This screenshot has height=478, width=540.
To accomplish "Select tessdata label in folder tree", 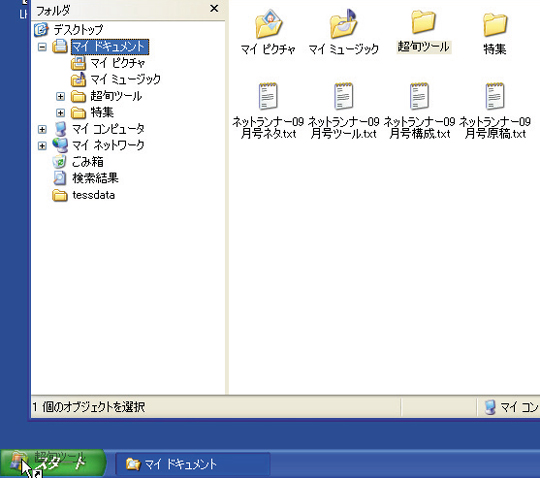I will point(94,195).
